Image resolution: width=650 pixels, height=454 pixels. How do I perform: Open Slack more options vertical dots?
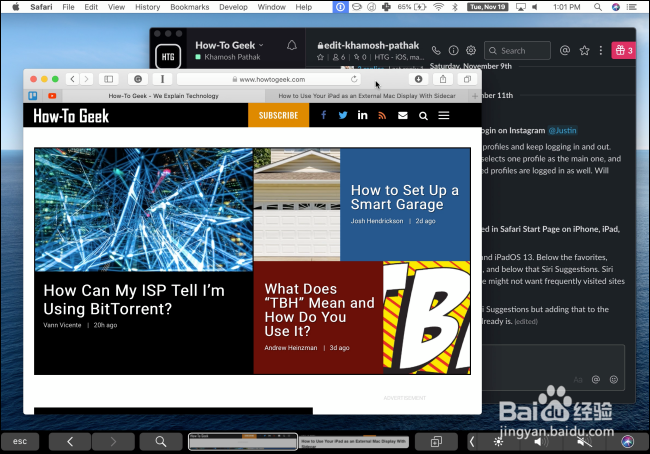601,51
